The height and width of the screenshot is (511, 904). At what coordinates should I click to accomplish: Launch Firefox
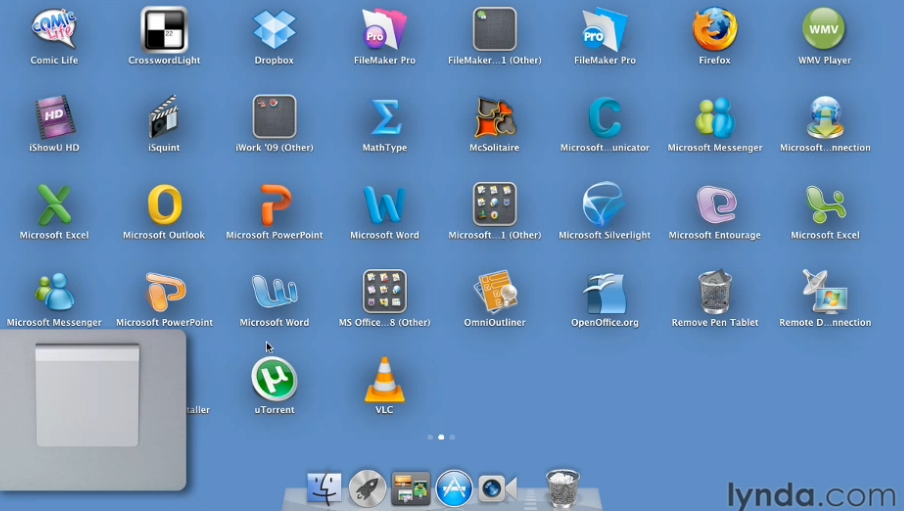(x=715, y=29)
